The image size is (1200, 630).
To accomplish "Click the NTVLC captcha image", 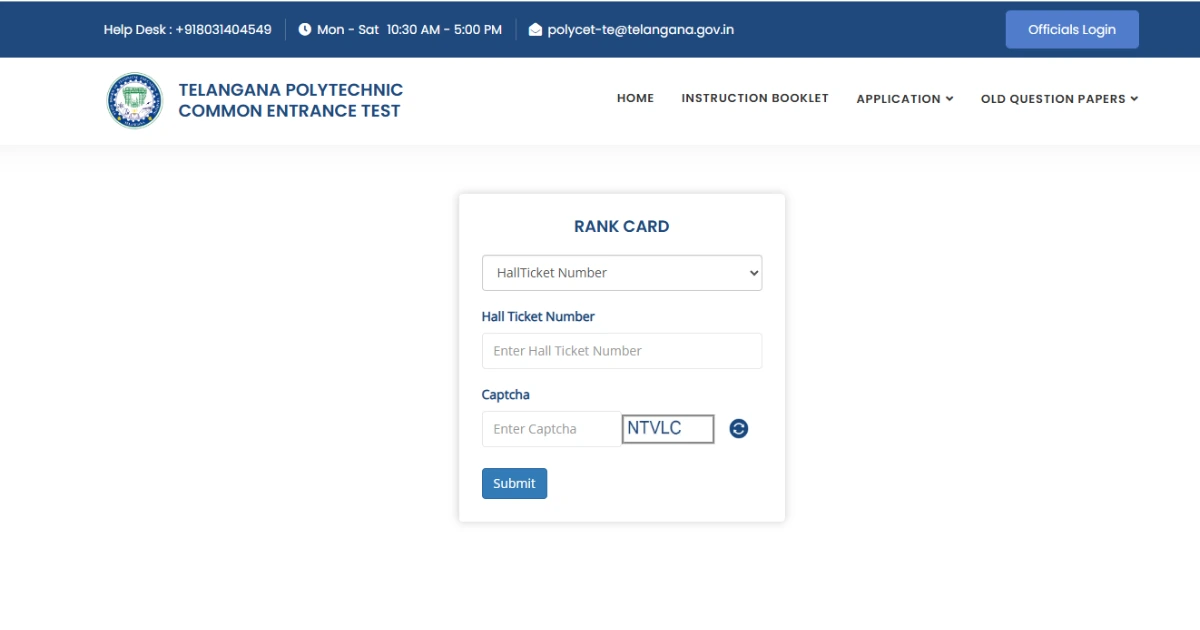I will pos(668,429).
